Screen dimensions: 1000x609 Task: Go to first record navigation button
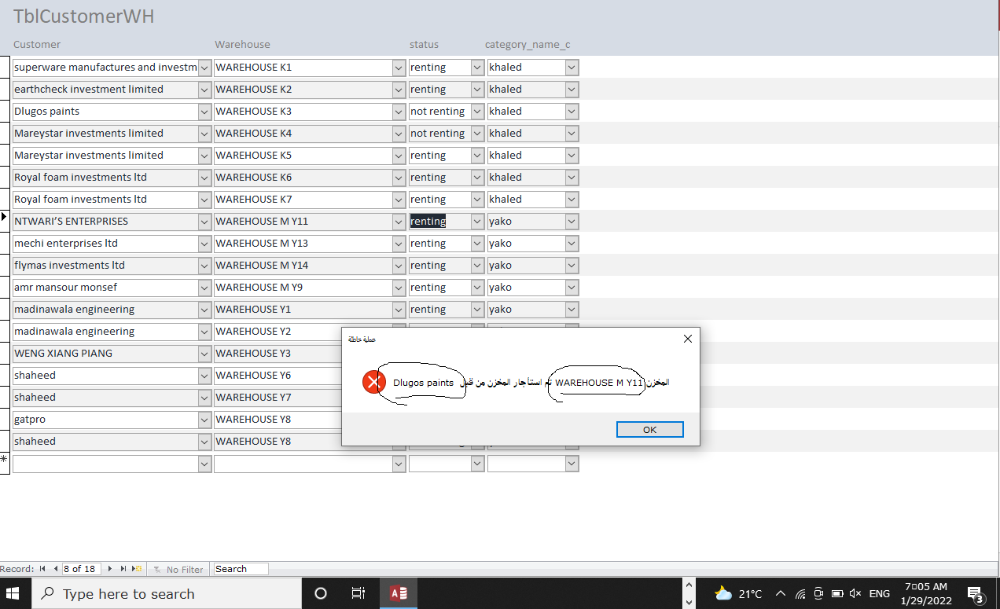tap(42, 569)
